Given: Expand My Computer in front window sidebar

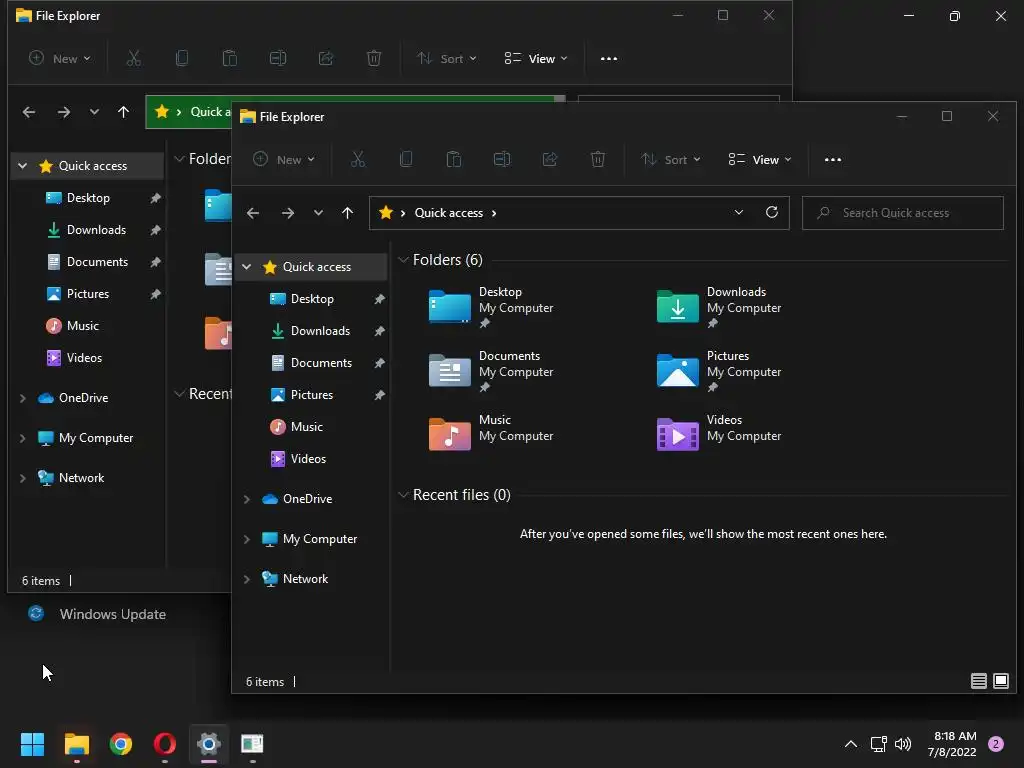Looking at the screenshot, I should coord(247,539).
